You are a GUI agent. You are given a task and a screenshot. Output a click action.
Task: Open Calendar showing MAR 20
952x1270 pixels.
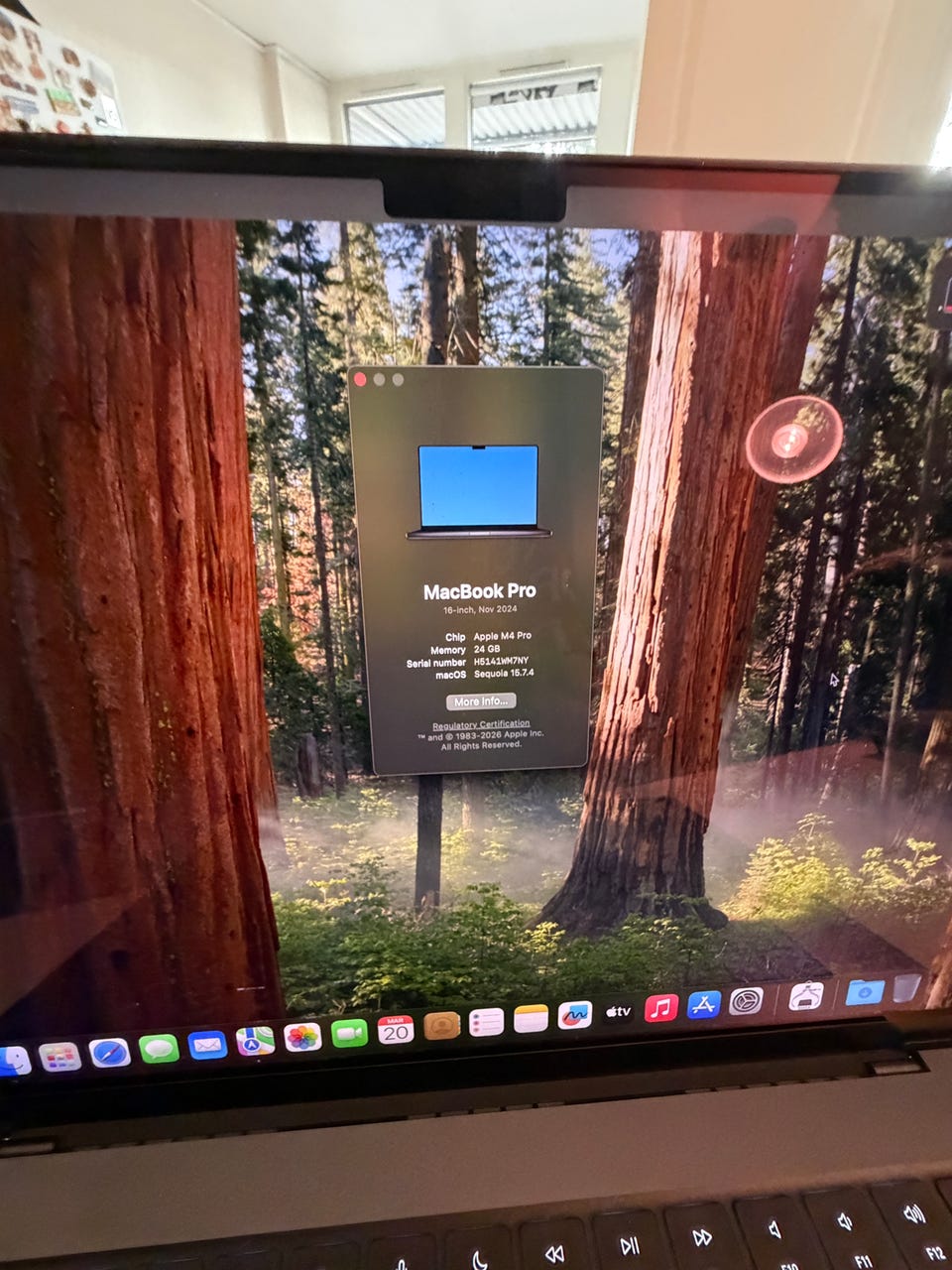pyautogui.click(x=396, y=1029)
